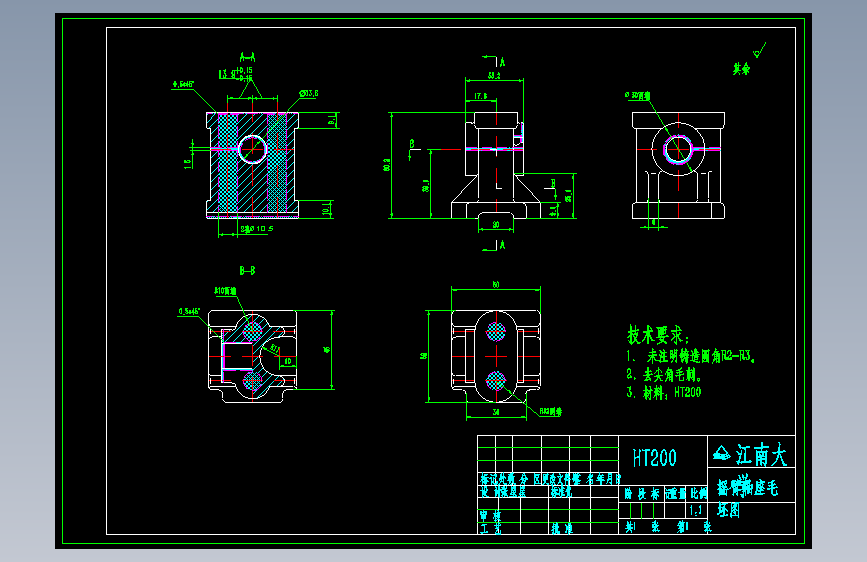Click the "17.6" dimension text
The height and width of the screenshot is (562, 867).
click(x=480, y=96)
